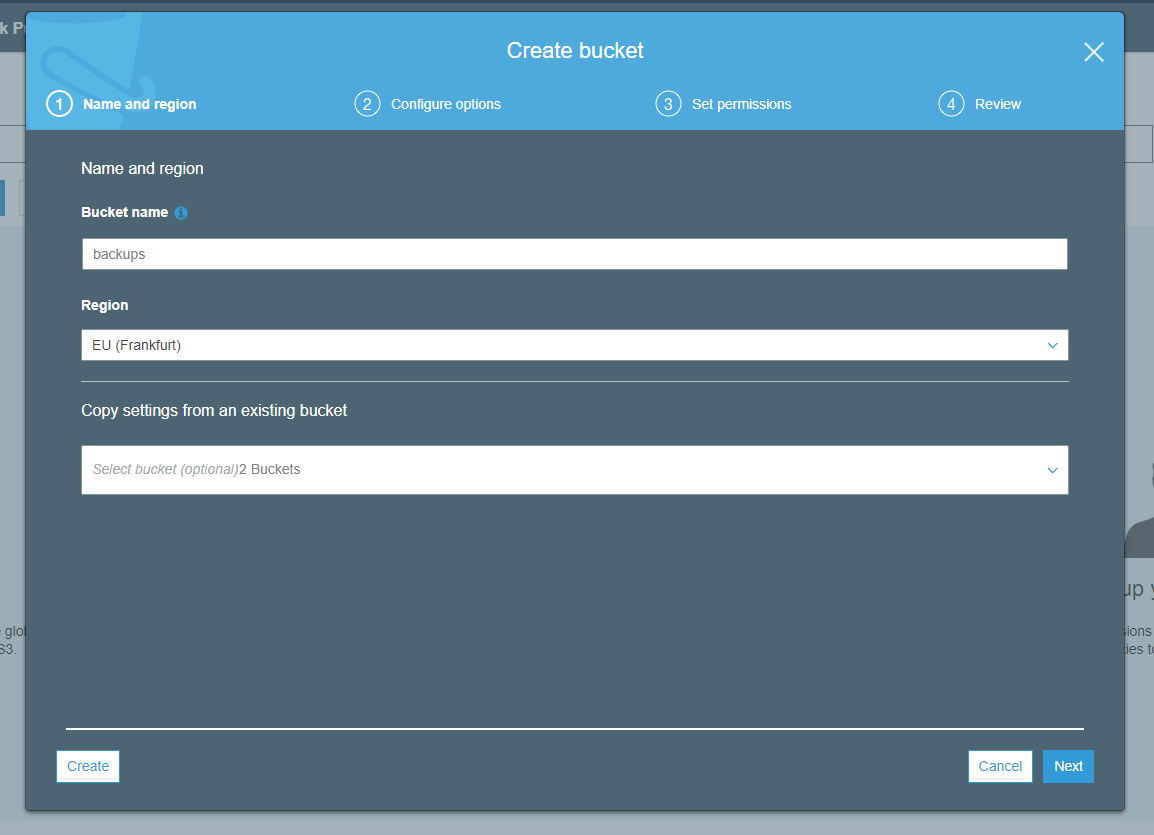Screen dimensions: 1154x835
Task: Select step 3 circle icon
Action: 668,104
